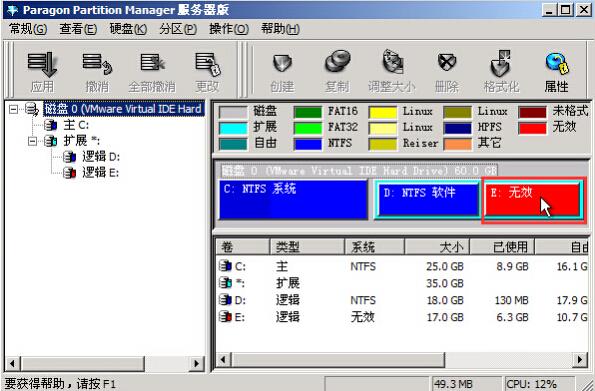Viewport: 595px width, 391px height.
Task: Click right arrow of volume table scrollbar
Action: tap(580, 359)
